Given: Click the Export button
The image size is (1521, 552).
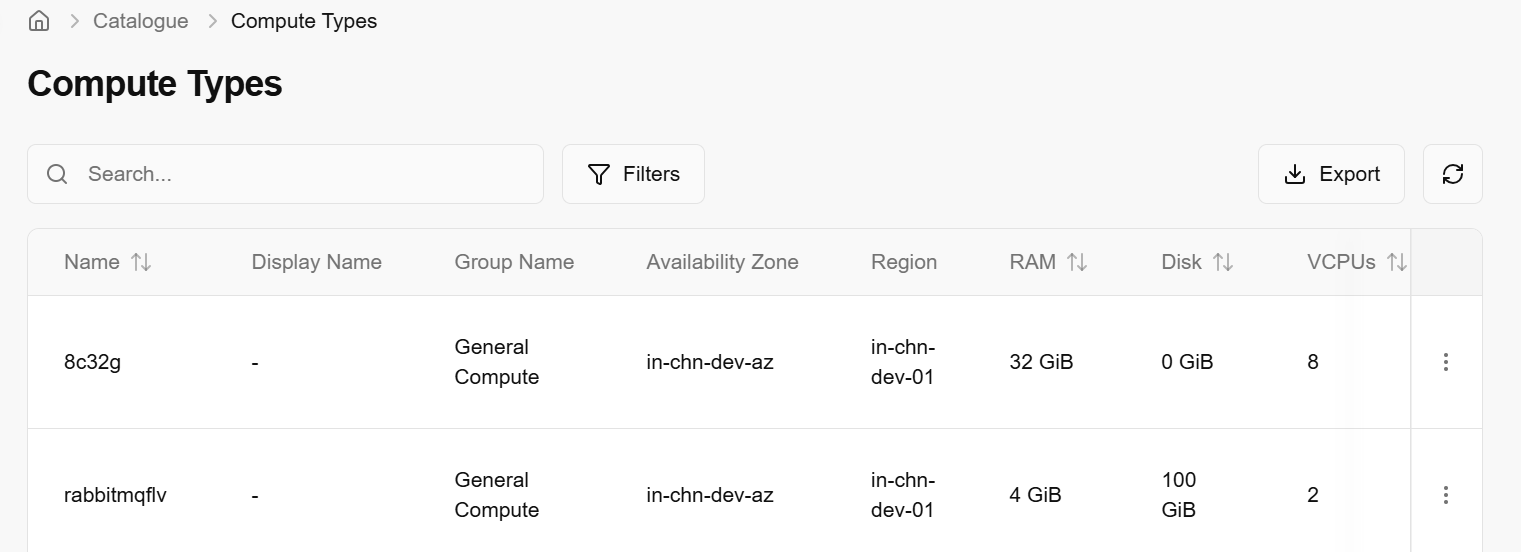Looking at the screenshot, I should pos(1331,174).
